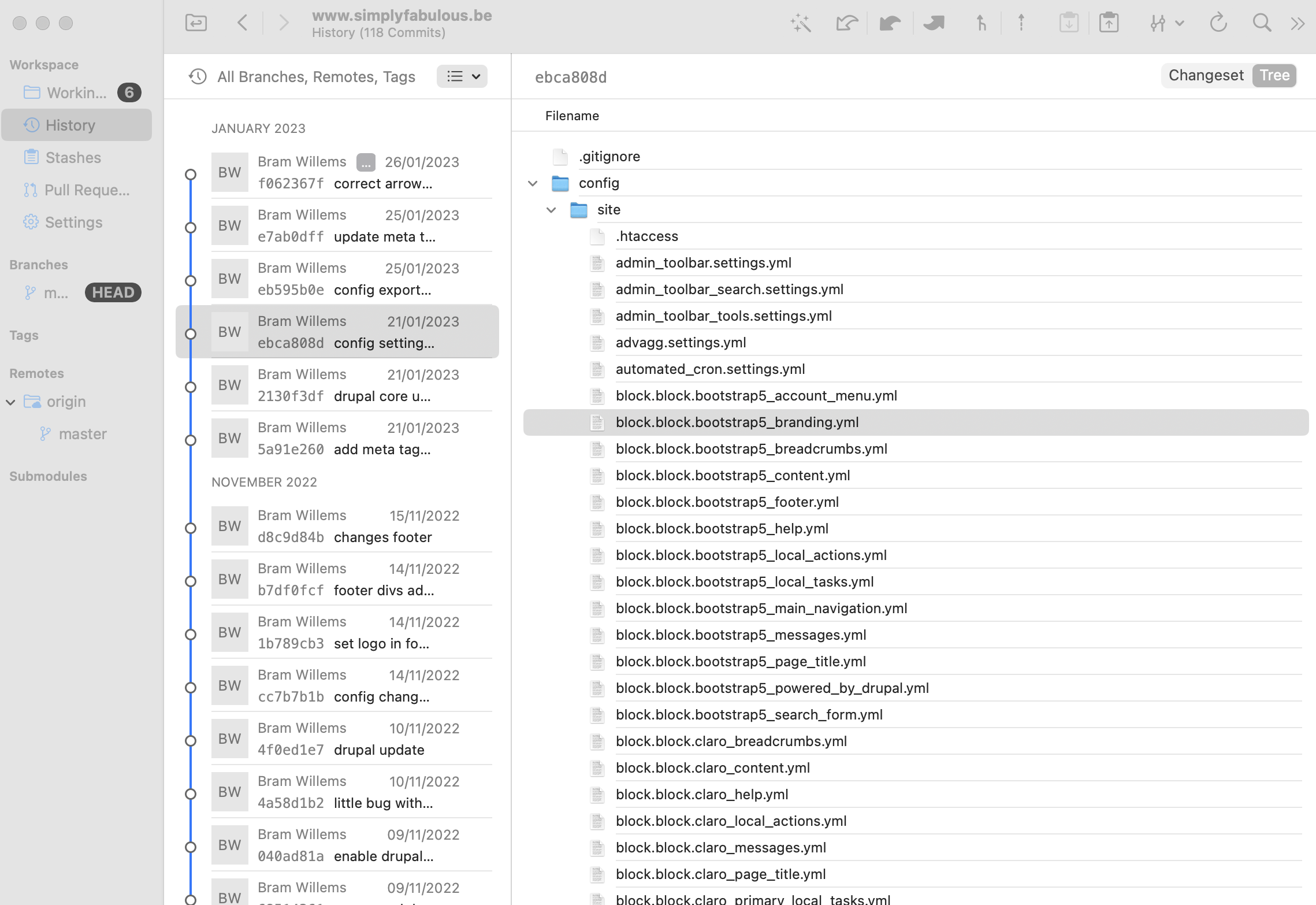Screen dimensions: 1316x905
Task: Open the branches list display dropdown
Action: point(462,76)
